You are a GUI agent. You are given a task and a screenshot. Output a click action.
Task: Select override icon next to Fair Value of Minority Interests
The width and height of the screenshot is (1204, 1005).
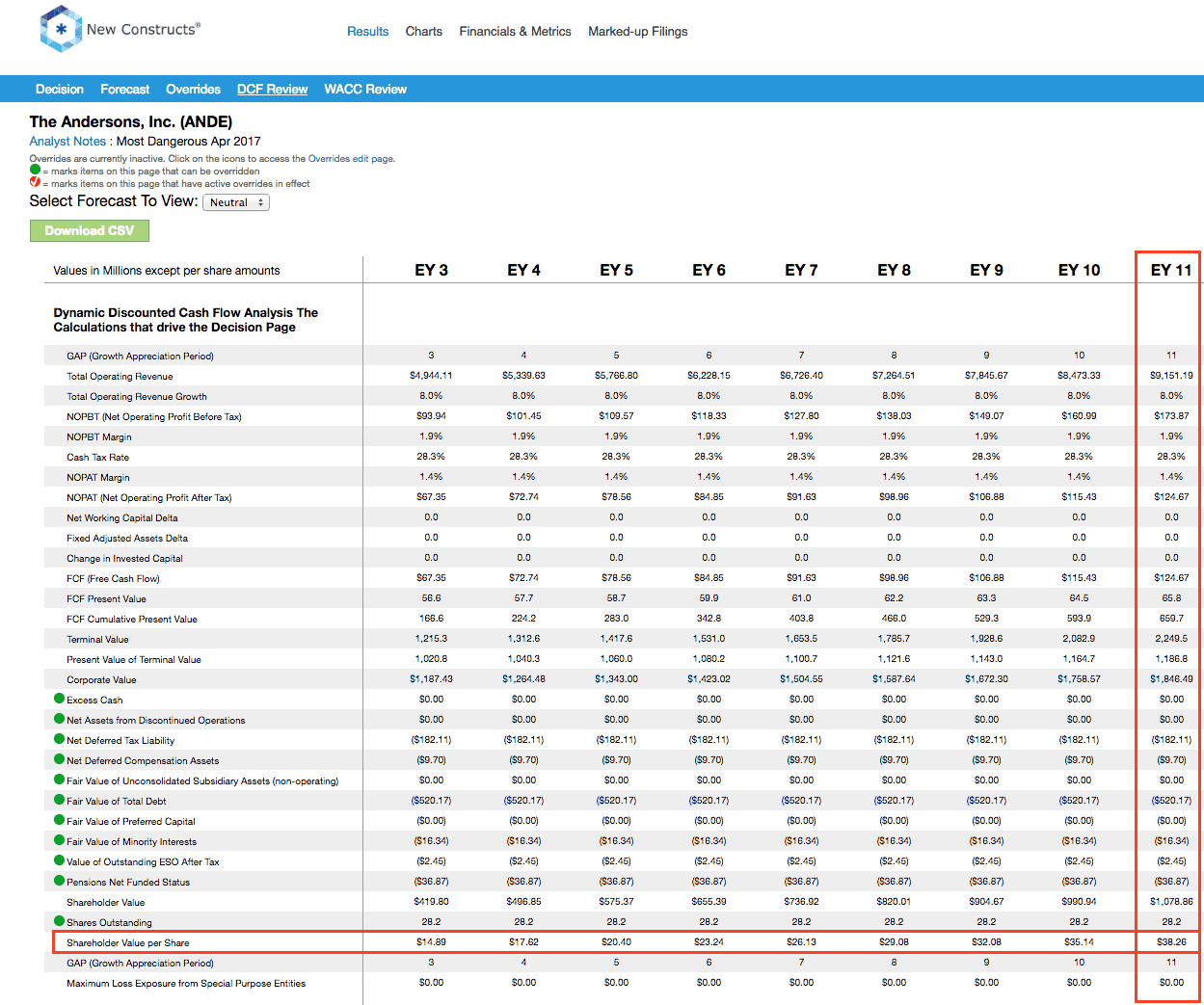point(60,840)
